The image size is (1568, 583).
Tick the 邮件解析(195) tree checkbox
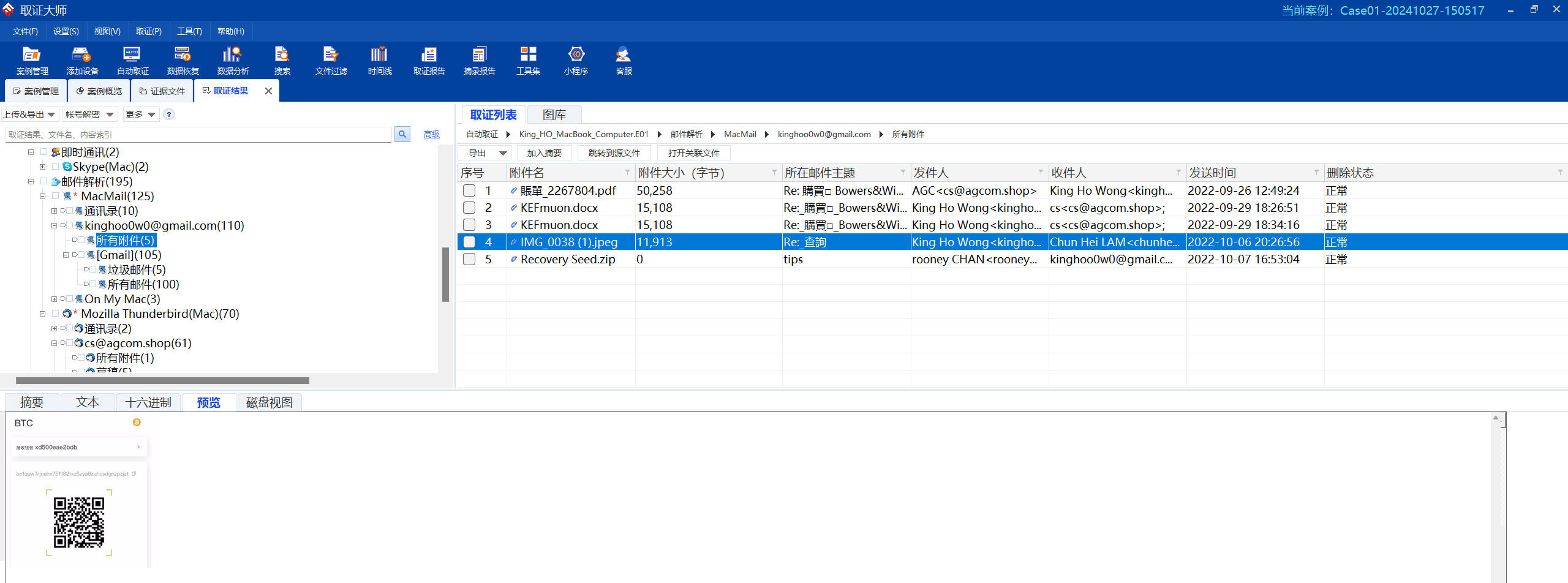click(44, 181)
